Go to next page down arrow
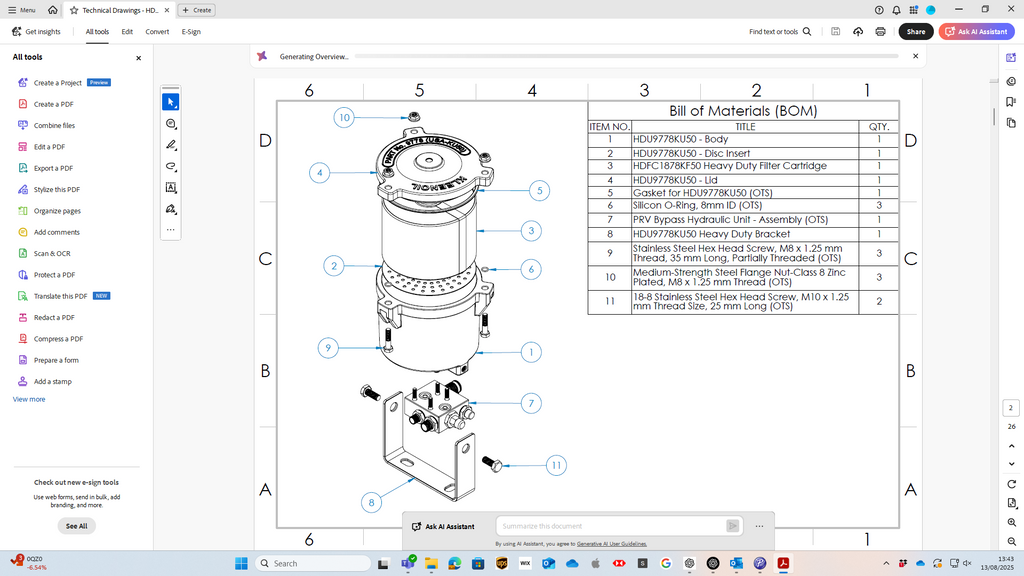Viewport: 1024px width, 576px height. [x=1012, y=464]
